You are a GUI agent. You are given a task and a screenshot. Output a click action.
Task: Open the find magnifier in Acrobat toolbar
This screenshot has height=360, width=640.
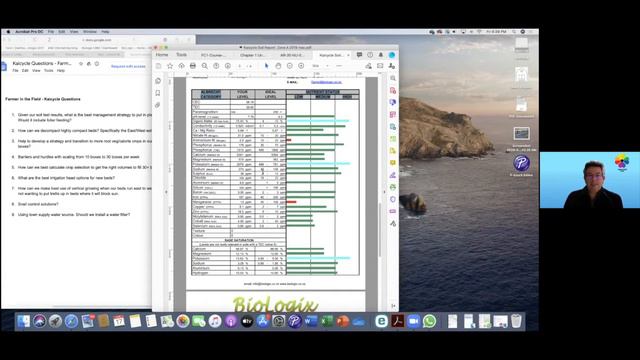coord(204,66)
